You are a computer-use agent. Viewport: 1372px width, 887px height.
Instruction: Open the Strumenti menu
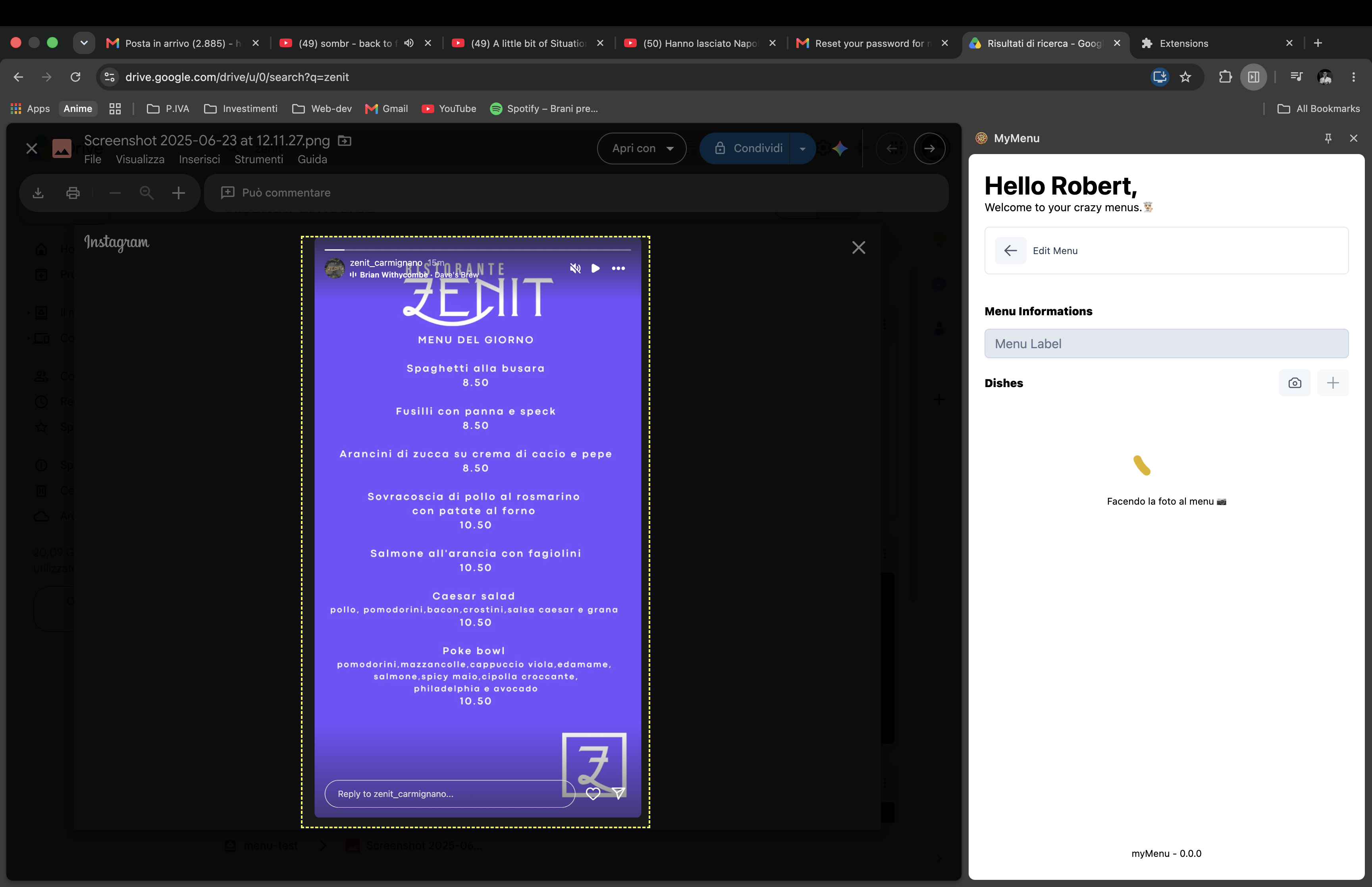[x=258, y=160]
